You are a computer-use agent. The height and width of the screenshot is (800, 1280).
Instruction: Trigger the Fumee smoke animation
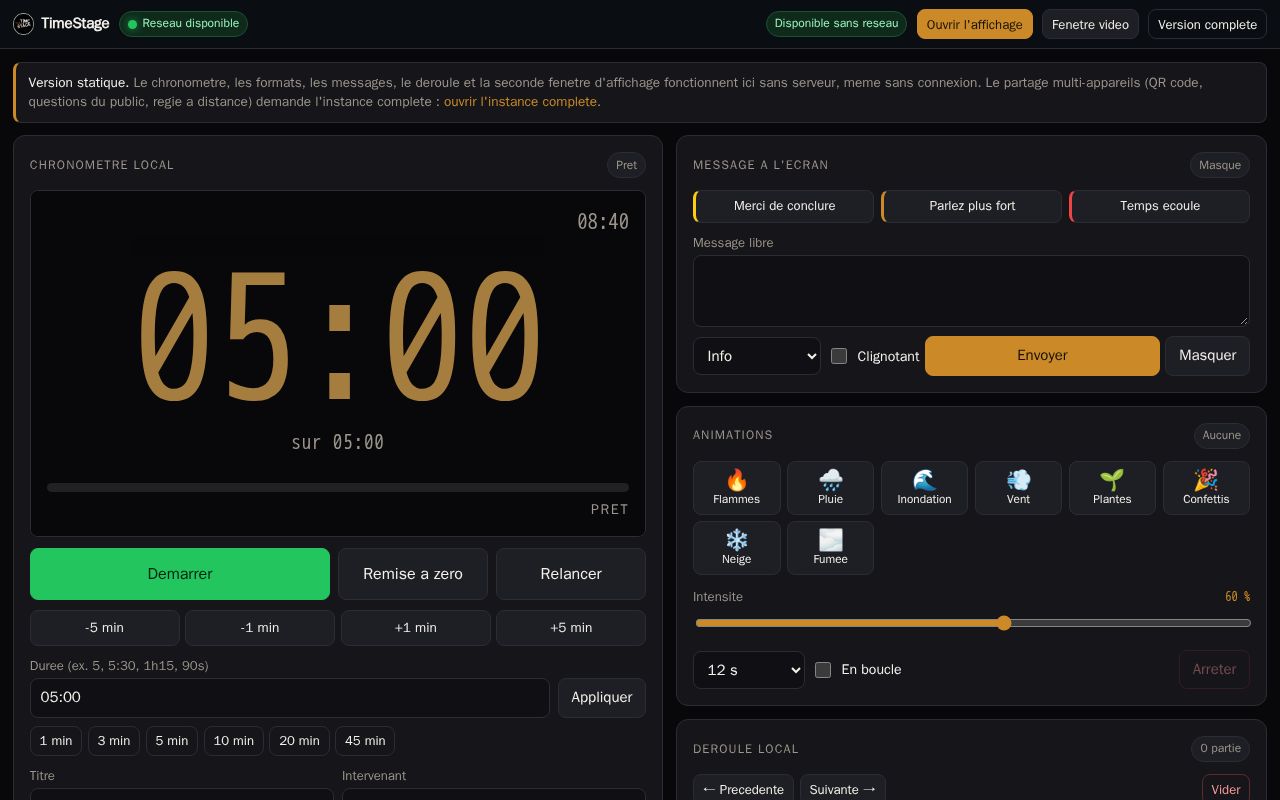click(x=830, y=548)
